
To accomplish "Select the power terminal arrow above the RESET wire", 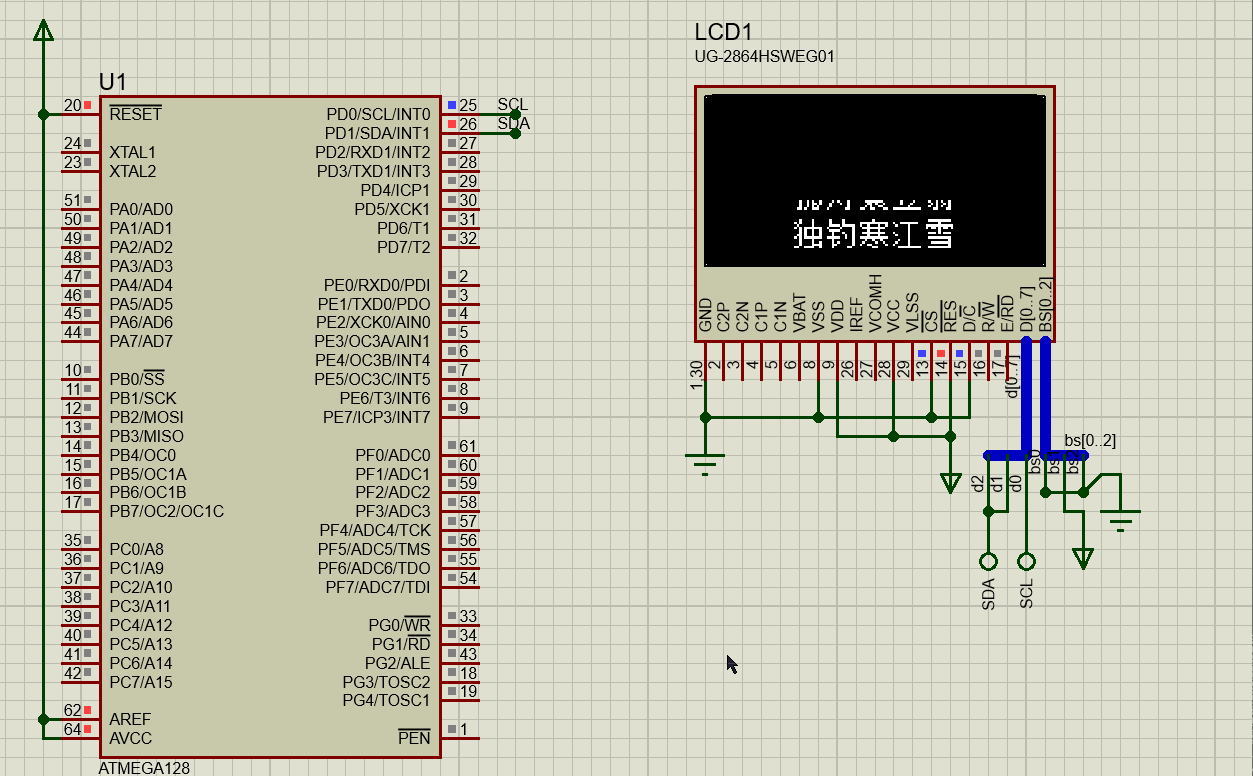I will click(43, 31).
